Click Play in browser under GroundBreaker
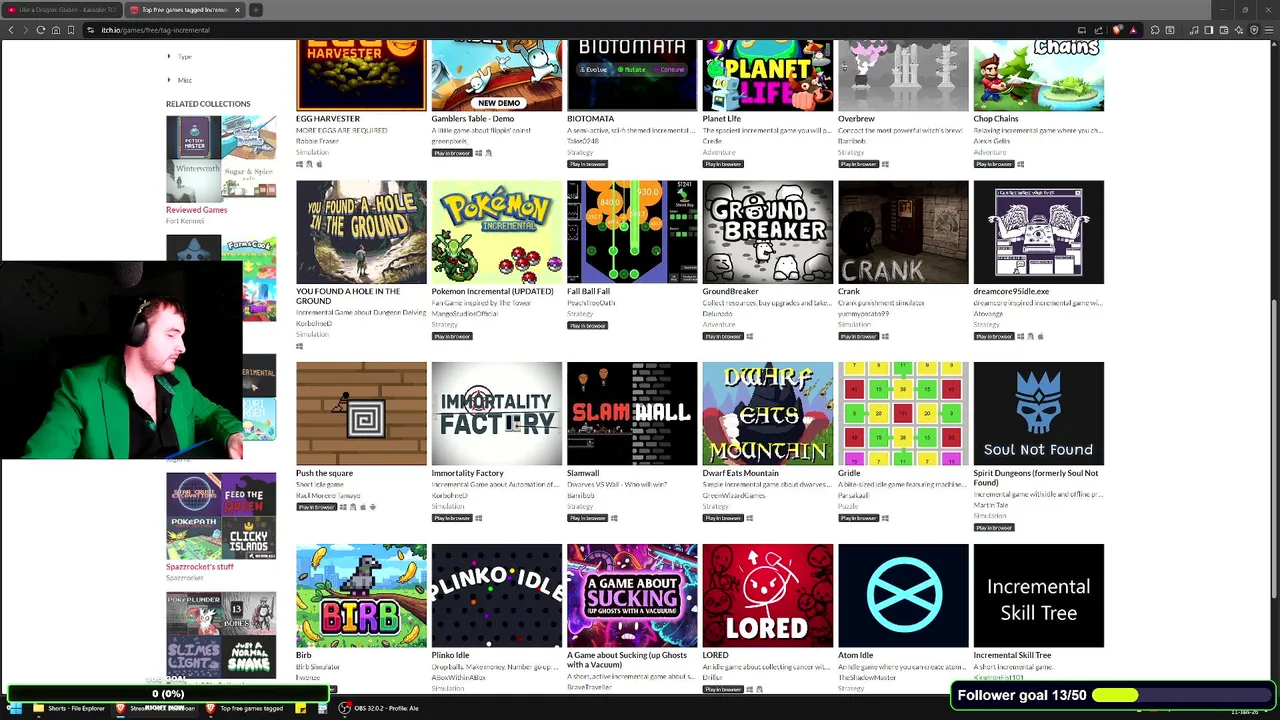 tap(723, 336)
